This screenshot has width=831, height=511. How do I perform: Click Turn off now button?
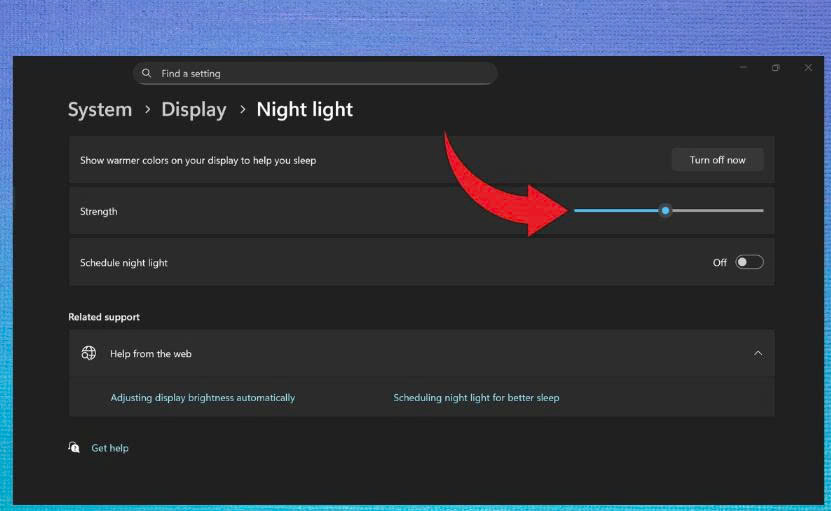point(717,160)
